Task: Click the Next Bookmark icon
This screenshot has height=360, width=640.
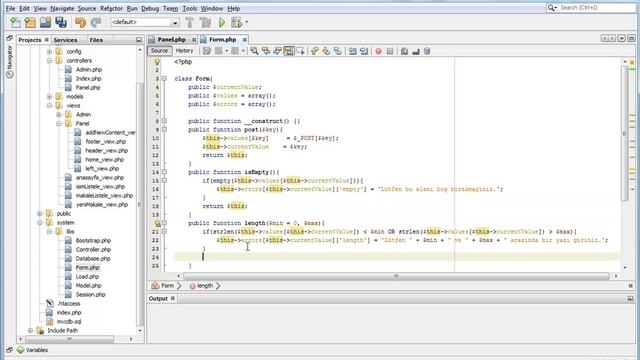Action: 326,51
